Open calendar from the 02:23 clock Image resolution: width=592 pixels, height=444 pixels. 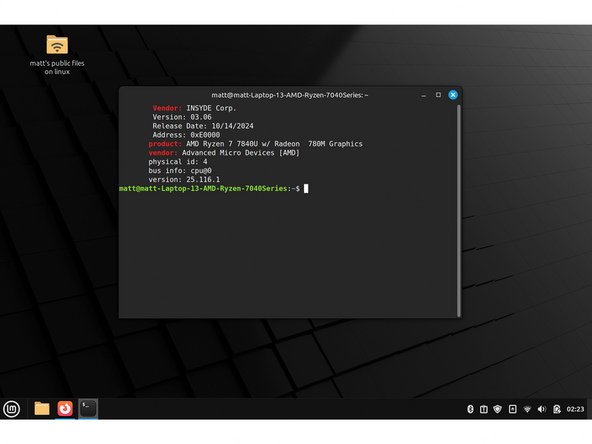[x=575, y=409]
